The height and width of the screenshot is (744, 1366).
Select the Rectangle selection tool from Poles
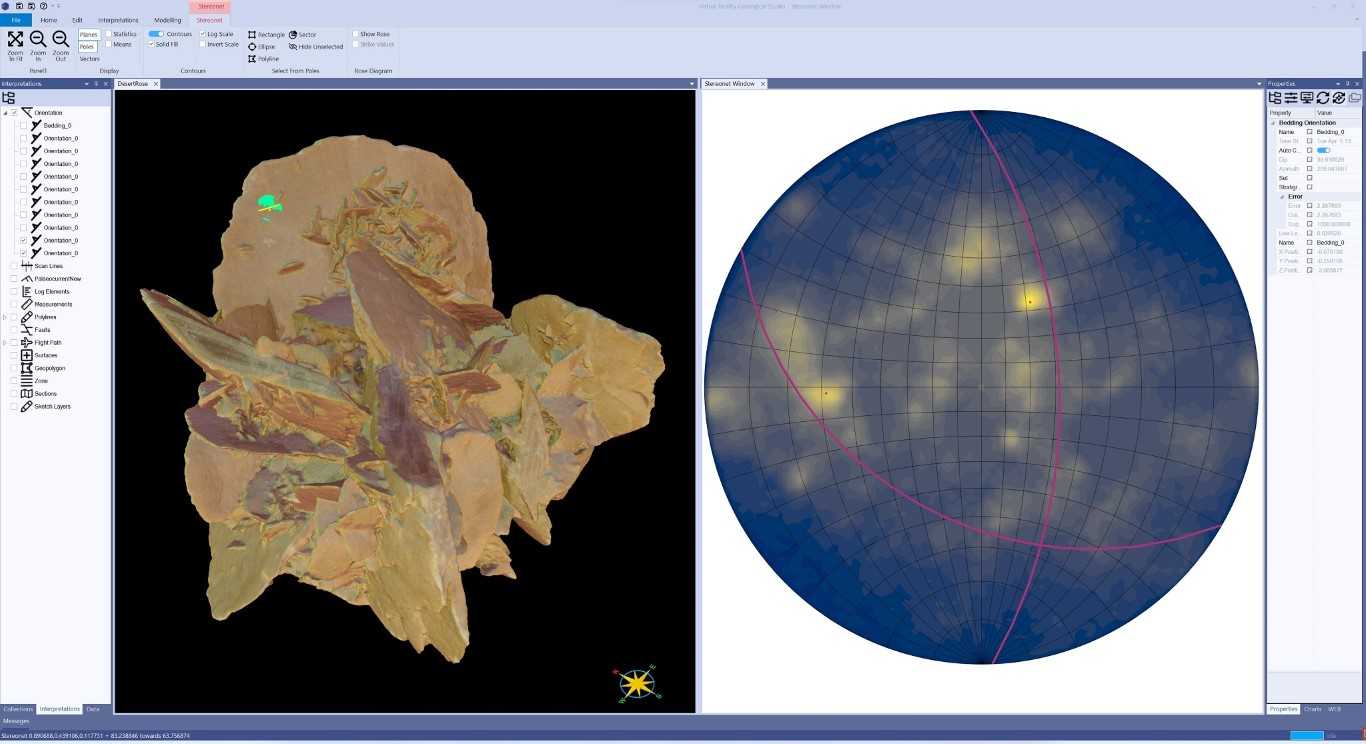click(x=268, y=34)
